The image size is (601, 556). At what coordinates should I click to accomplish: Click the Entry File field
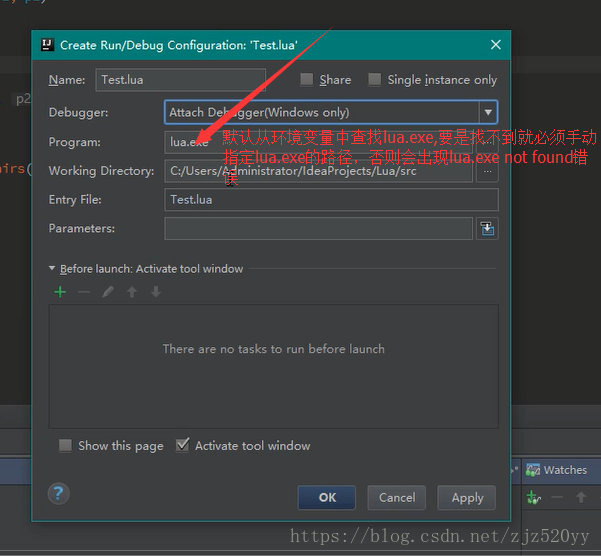pos(331,200)
